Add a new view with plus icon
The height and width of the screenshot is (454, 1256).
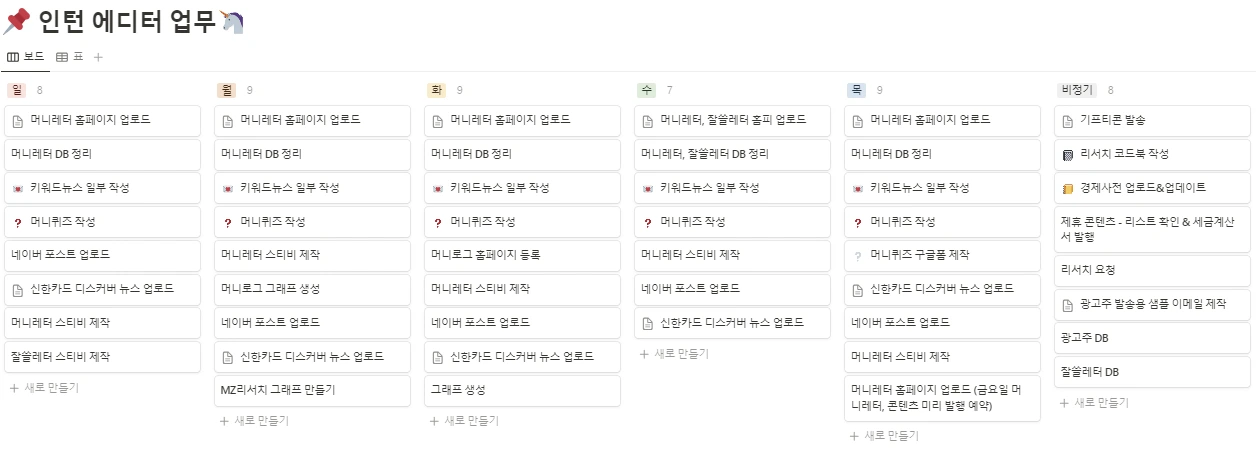click(x=98, y=57)
